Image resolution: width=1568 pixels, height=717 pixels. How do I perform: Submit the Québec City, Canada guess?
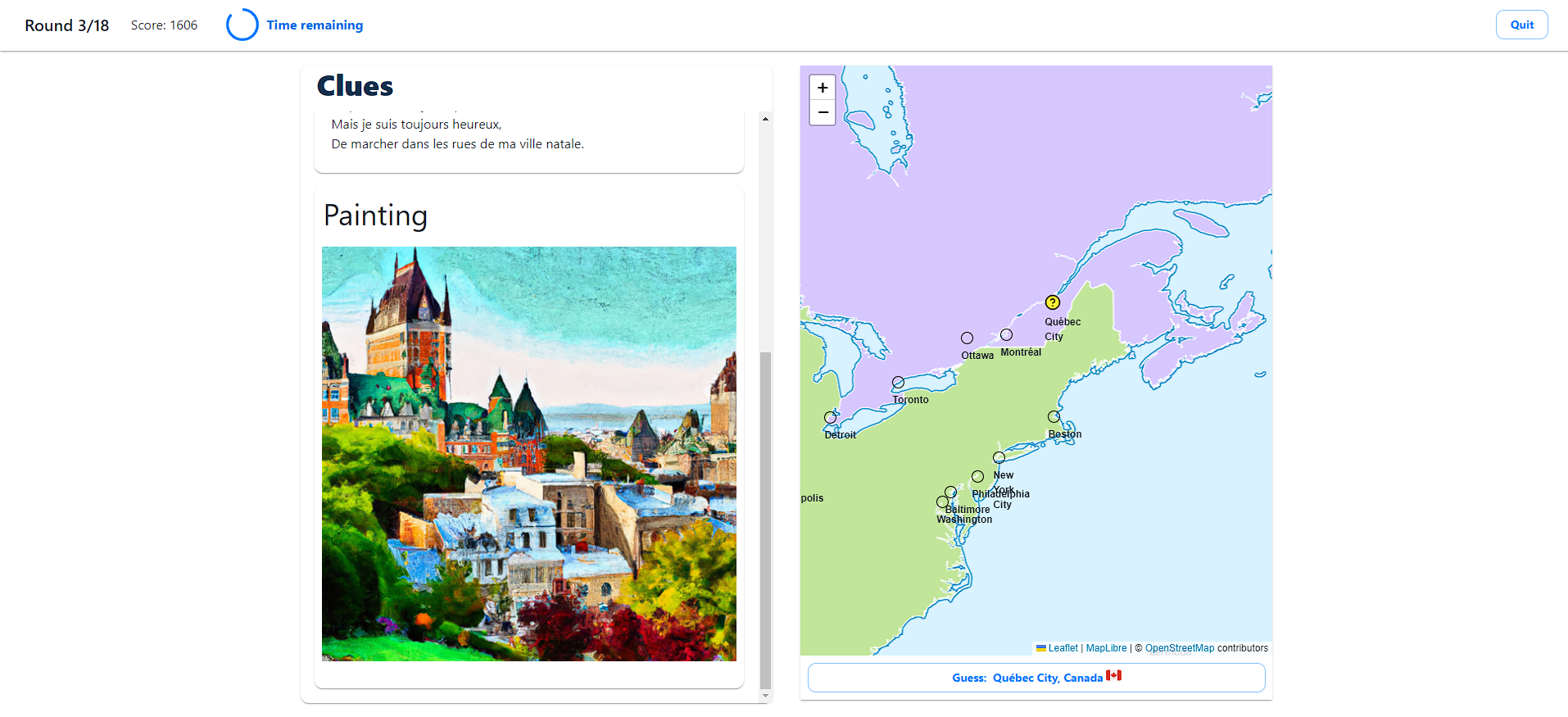[x=1036, y=678]
